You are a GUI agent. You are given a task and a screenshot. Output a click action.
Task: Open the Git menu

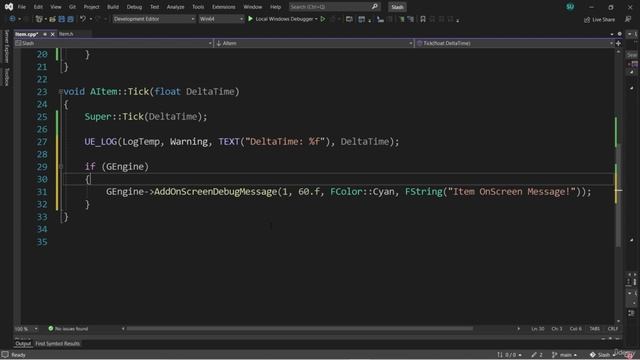tap(72, 7)
